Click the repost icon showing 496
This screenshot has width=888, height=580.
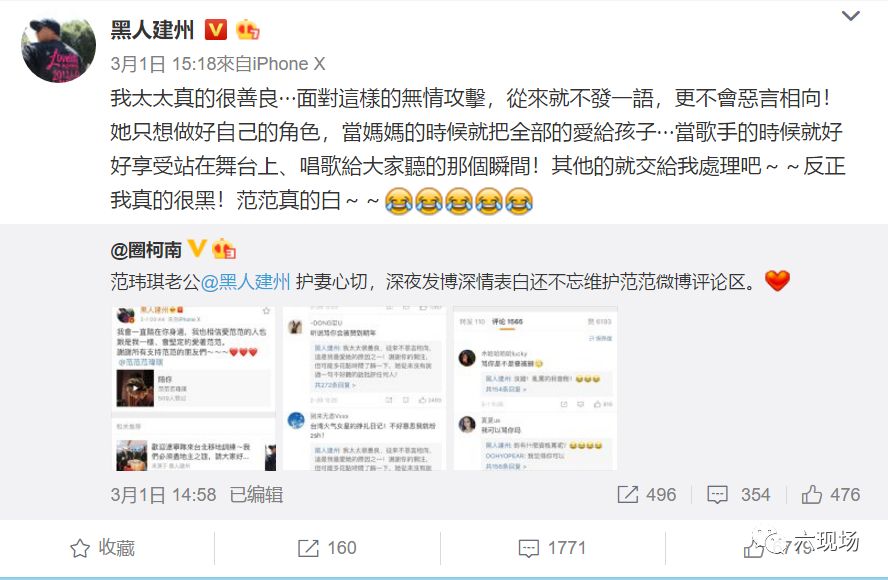646,494
